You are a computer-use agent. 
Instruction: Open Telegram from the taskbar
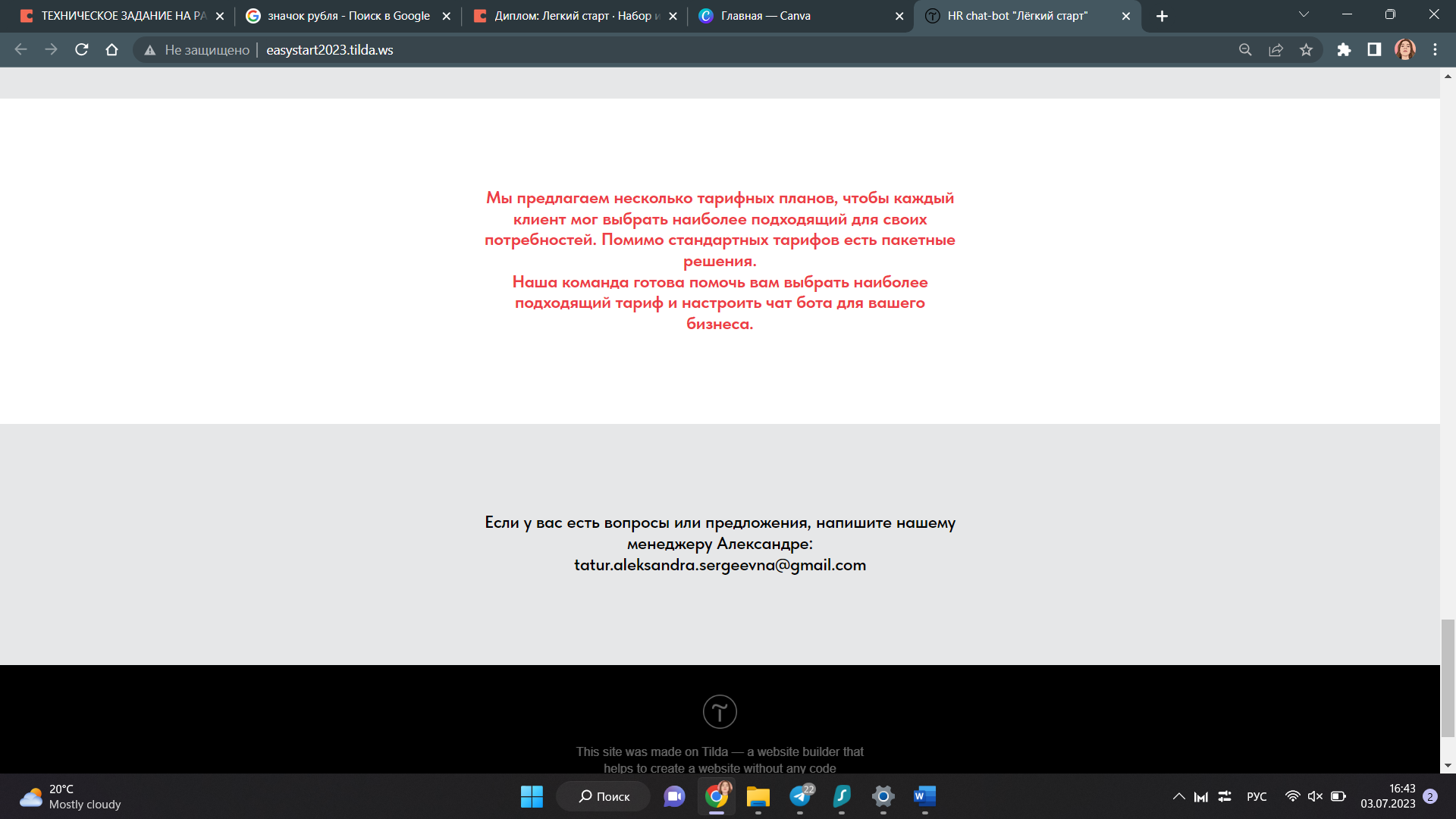[x=800, y=796]
